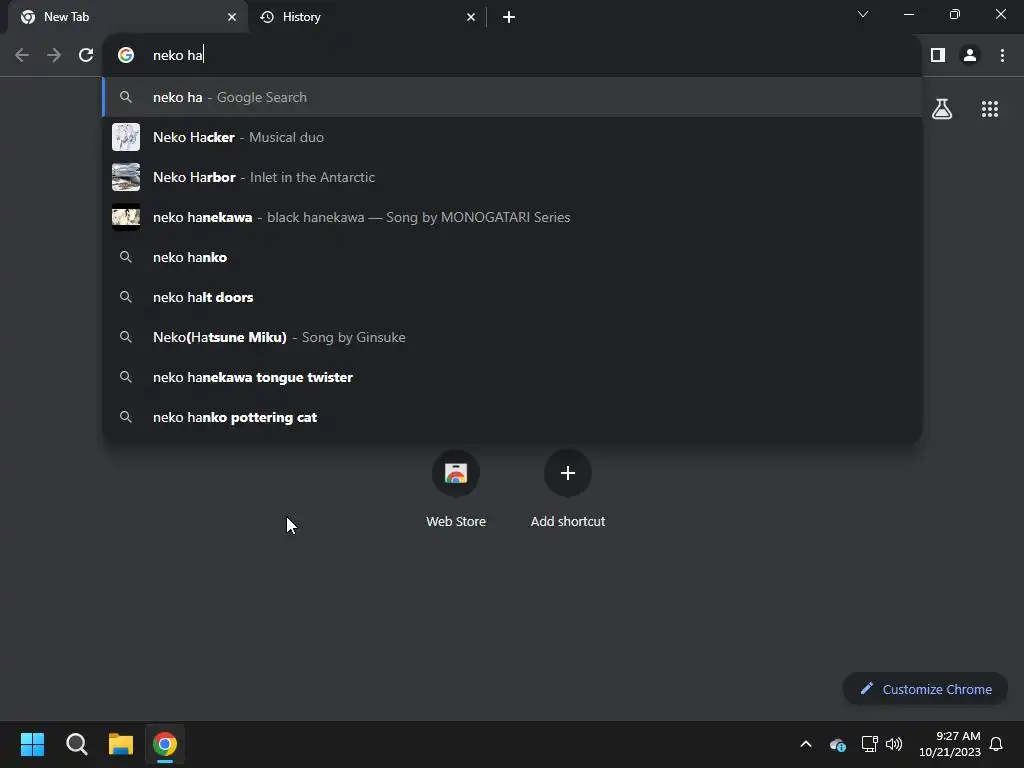Select 'neko hanko pottering cat' suggestion
The height and width of the screenshot is (768, 1024).
(512, 417)
